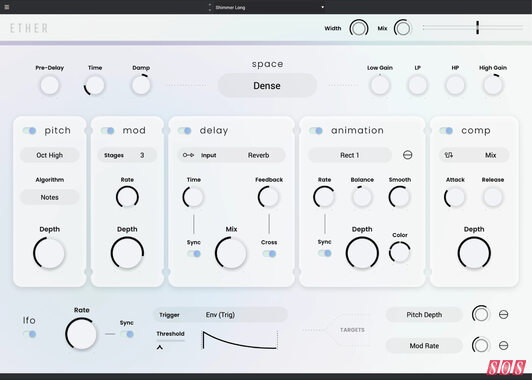Click the animation Balance knob
Image resolution: width=532 pixels, height=380 pixels.
pos(362,197)
